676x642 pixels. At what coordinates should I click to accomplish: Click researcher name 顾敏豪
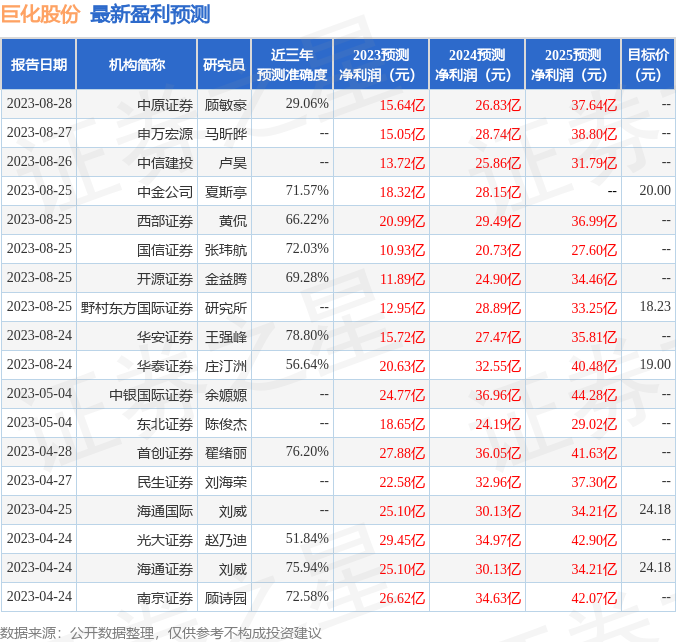(x=225, y=105)
